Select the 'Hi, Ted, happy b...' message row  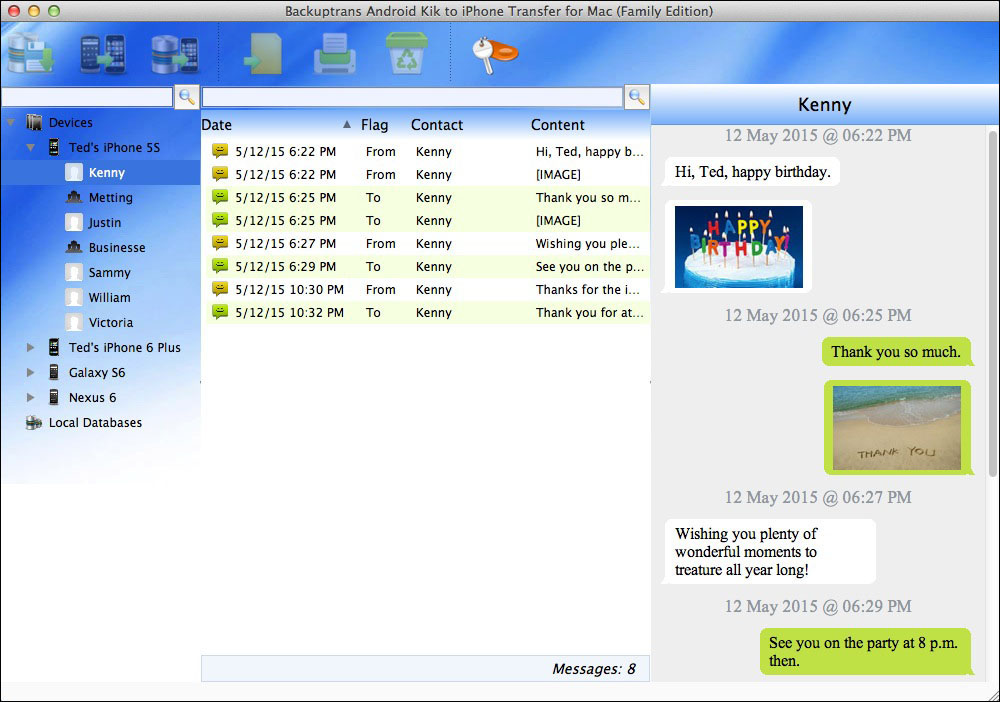[425, 151]
